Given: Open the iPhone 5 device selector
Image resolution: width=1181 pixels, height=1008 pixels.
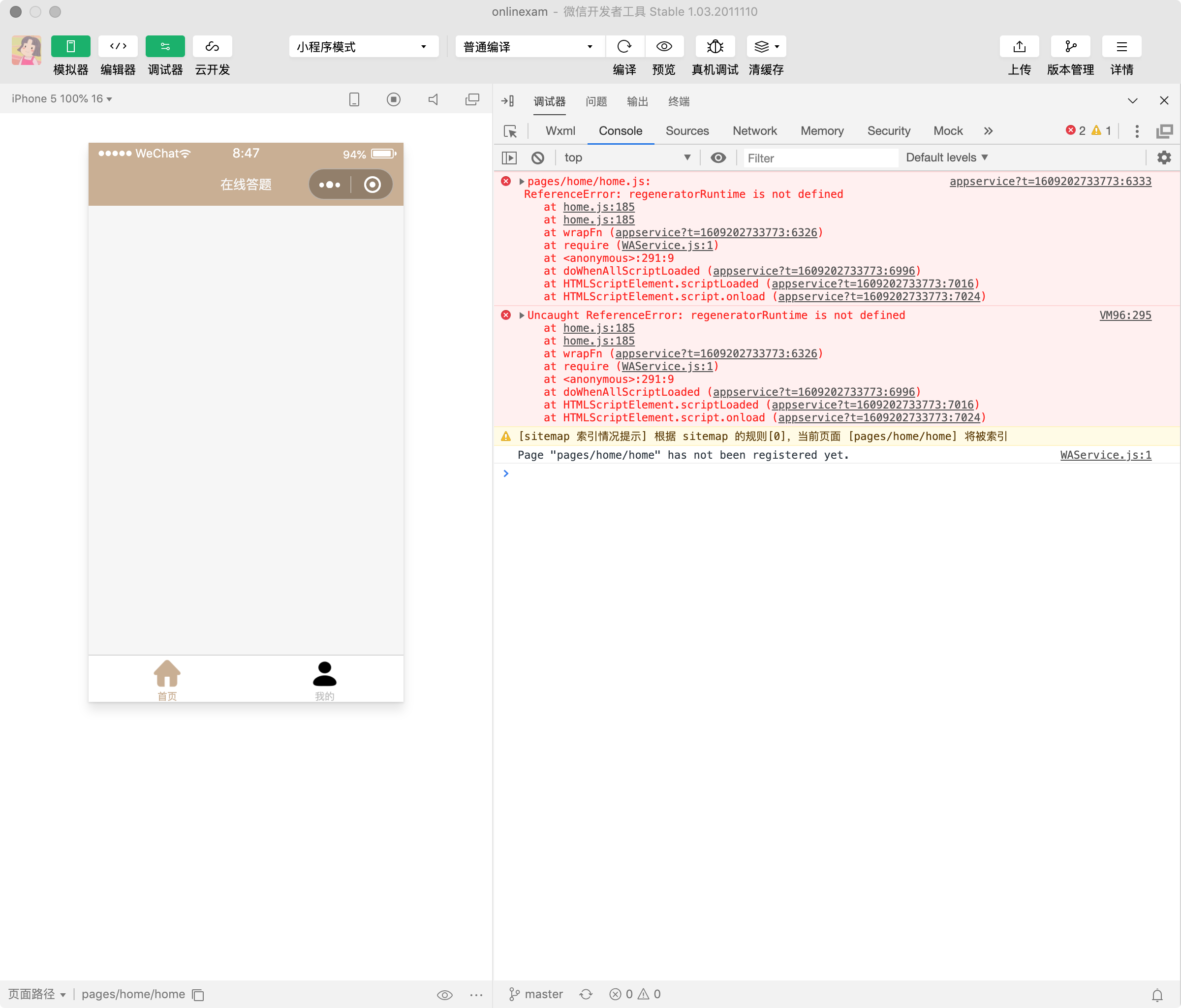Looking at the screenshot, I should [62, 98].
